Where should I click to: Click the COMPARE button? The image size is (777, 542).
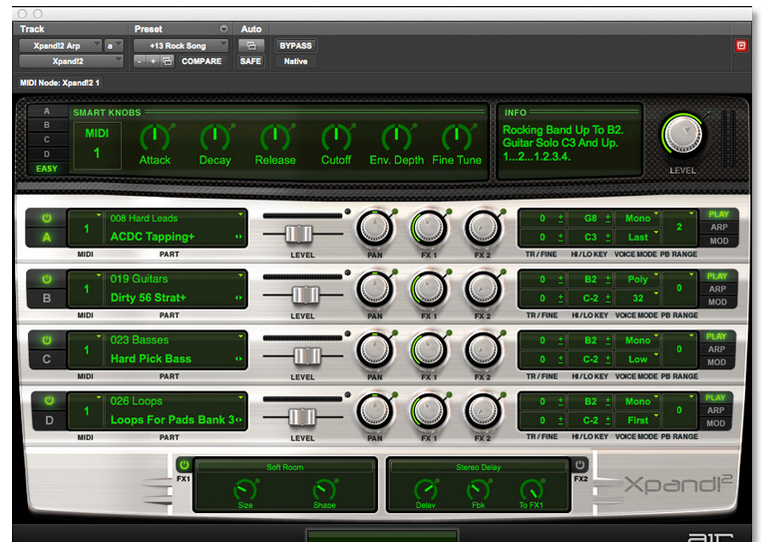tap(201, 61)
